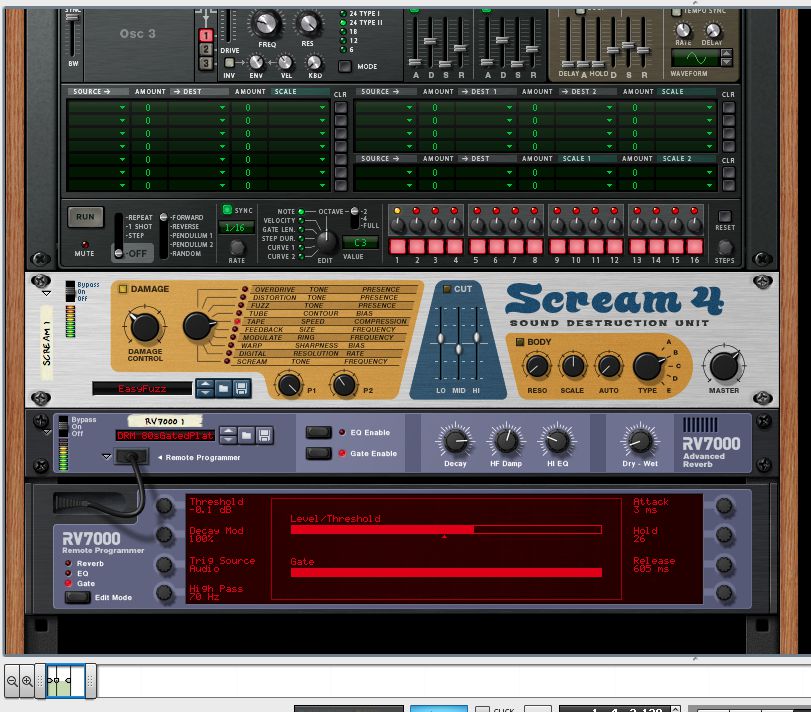Toggle the DAMAGE section on Scream 4
Screen dimensions: 811x712
(123, 289)
